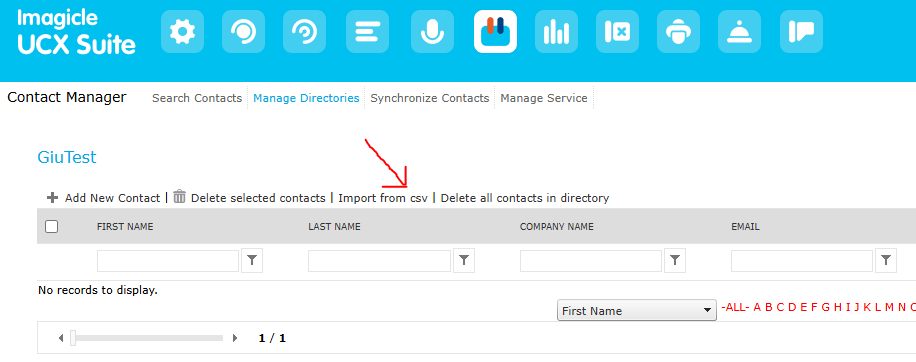Open the highlighted Contact Manager module icon
The height and width of the screenshot is (362, 916).
point(495,32)
